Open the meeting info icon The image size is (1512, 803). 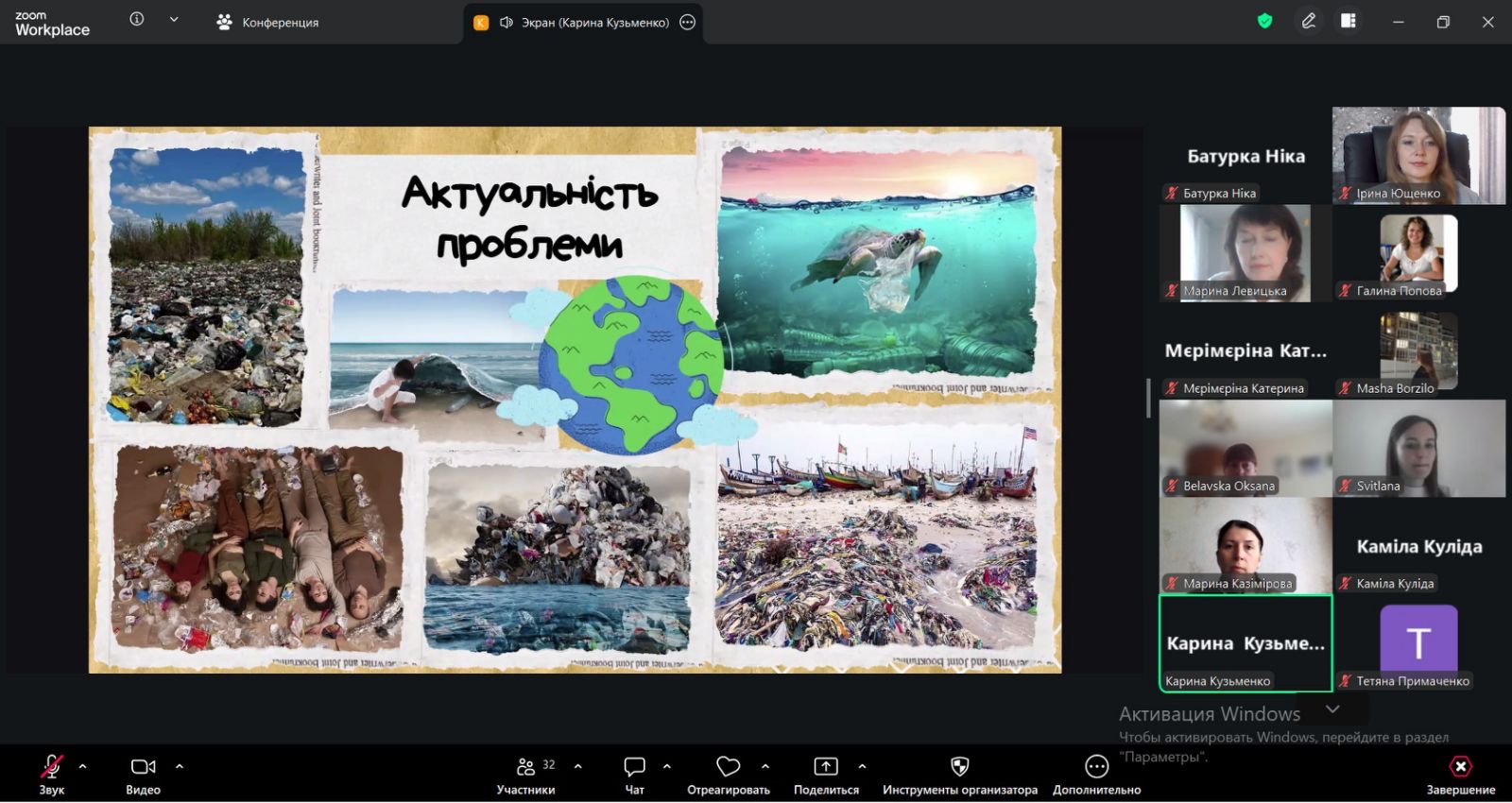(137, 19)
